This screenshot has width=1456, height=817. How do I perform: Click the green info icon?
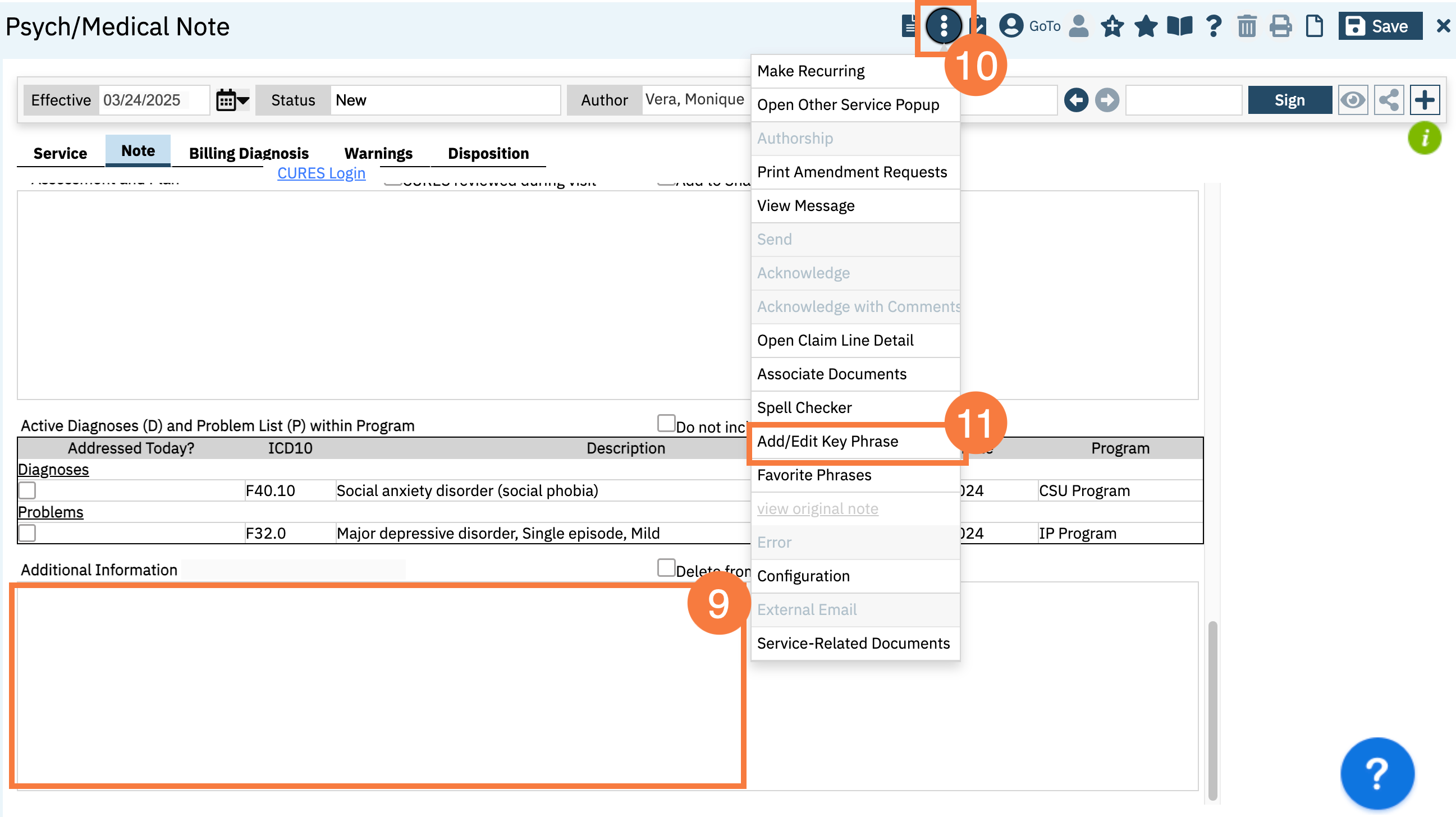point(1424,138)
